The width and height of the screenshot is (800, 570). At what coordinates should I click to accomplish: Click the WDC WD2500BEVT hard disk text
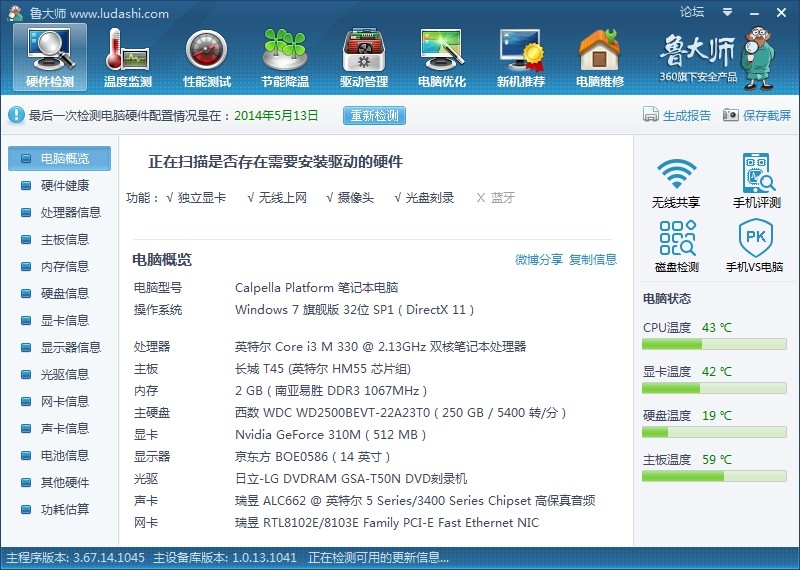[401, 413]
